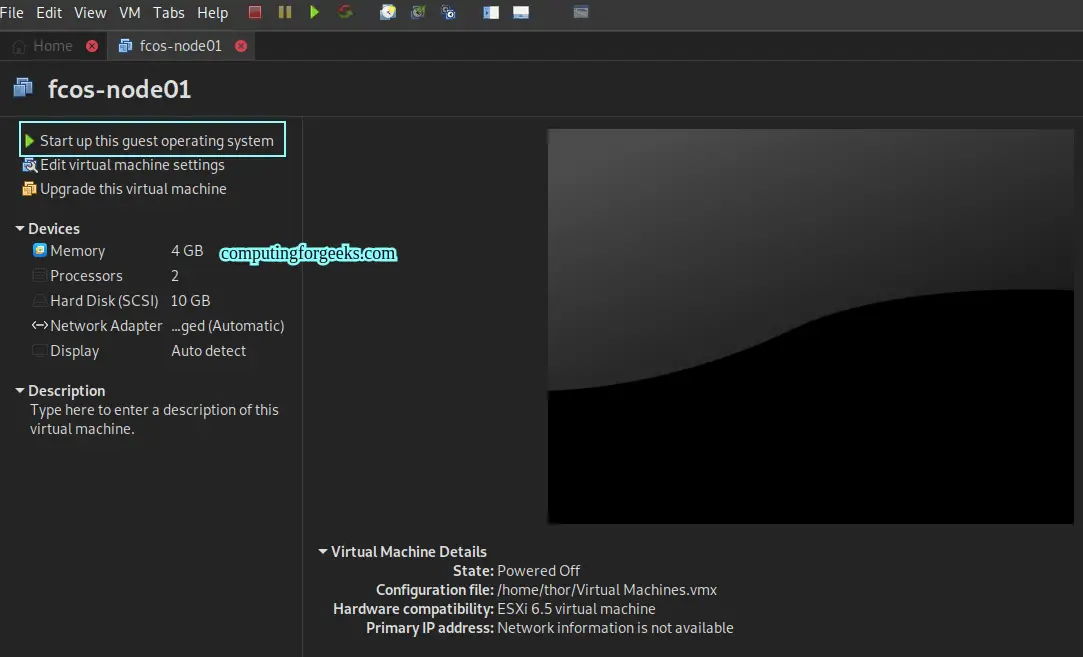
Task: Show or hide the library panel
Action: (489, 13)
